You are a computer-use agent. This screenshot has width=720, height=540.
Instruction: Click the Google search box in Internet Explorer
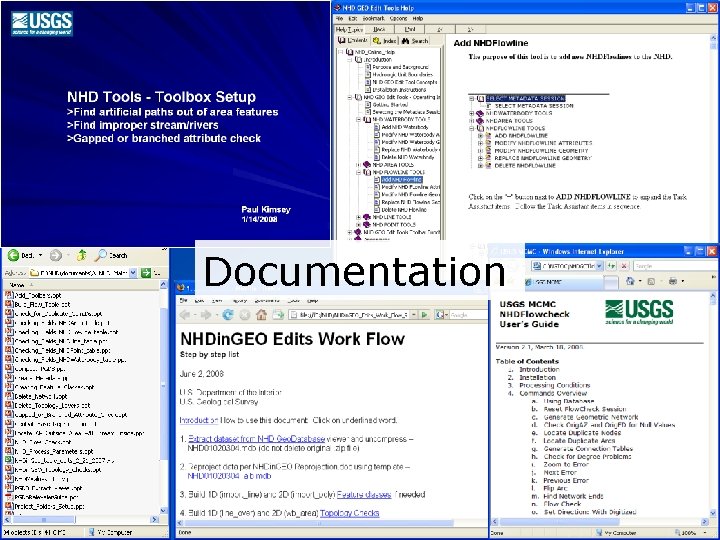pos(673,266)
